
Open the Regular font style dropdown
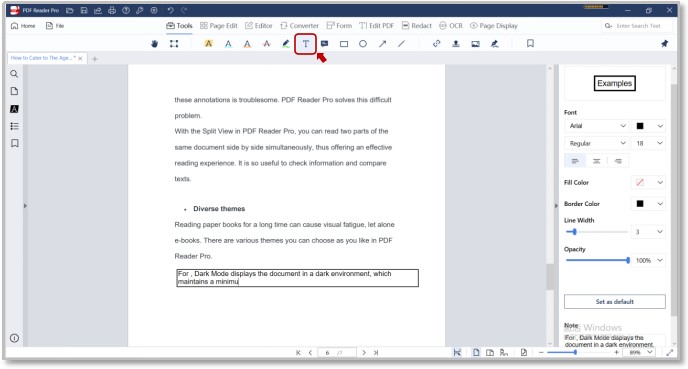coord(597,143)
